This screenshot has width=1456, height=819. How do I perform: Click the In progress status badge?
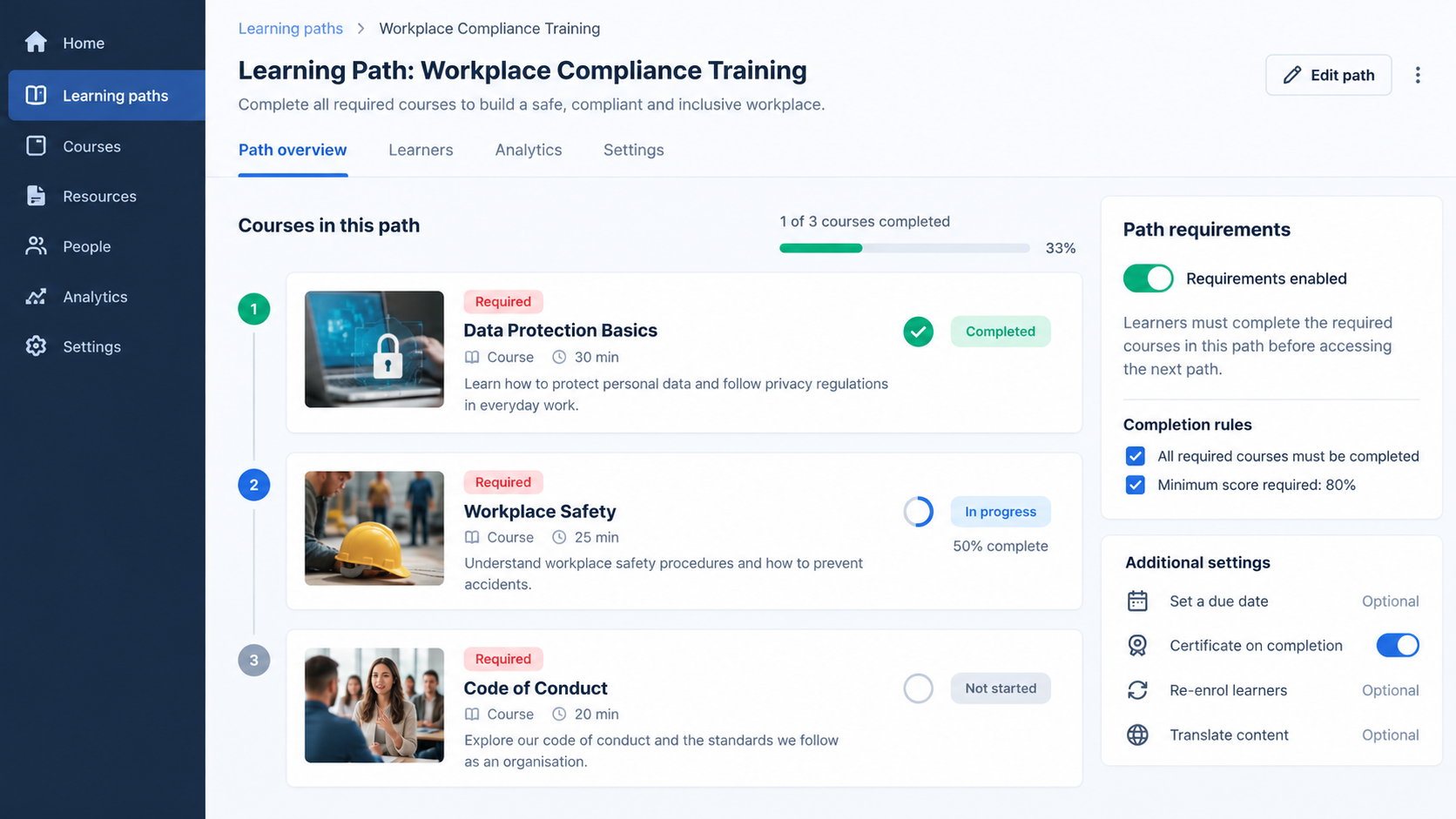tap(1001, 512)
